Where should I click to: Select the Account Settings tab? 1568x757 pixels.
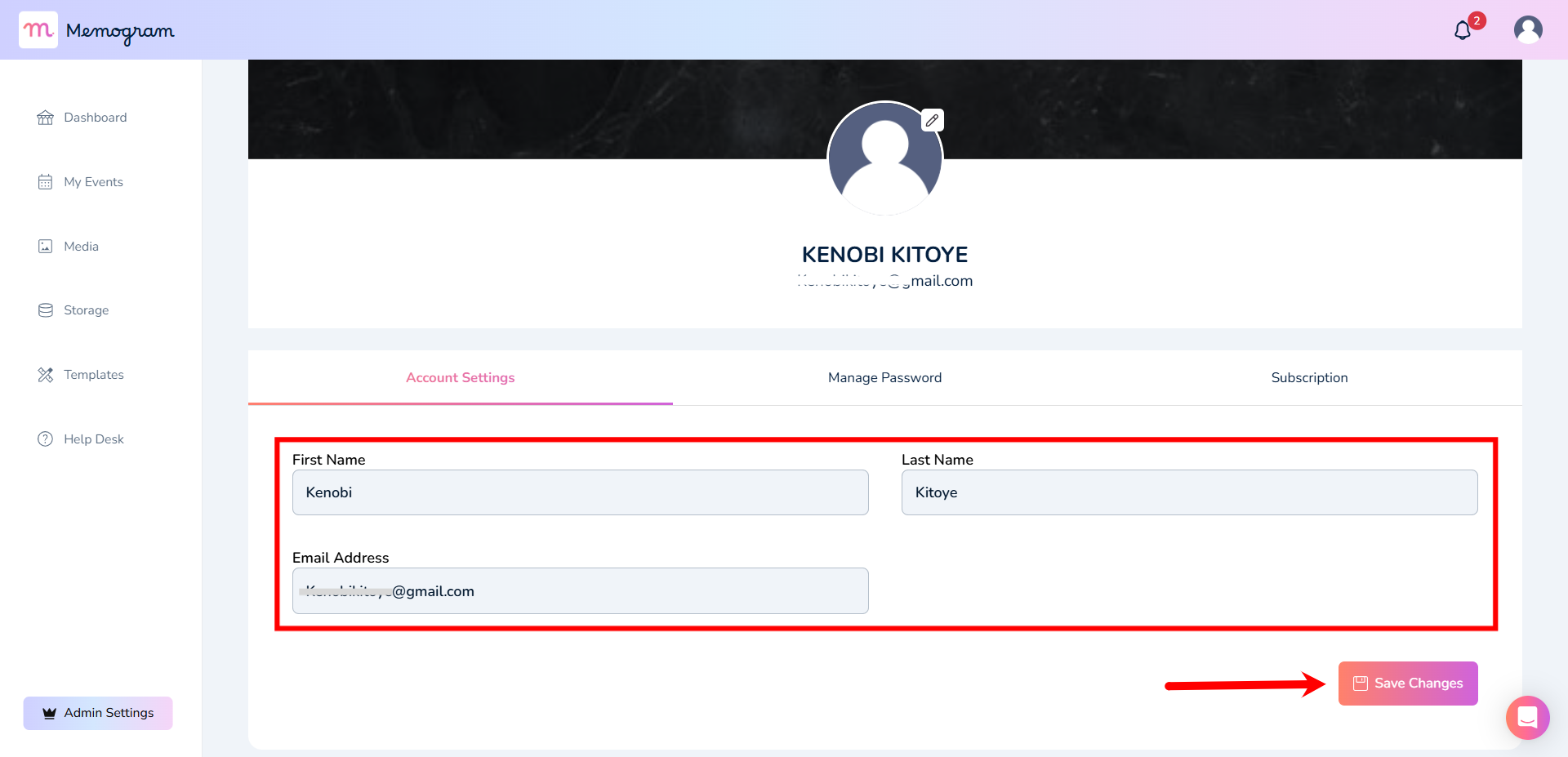pos(461,378)
